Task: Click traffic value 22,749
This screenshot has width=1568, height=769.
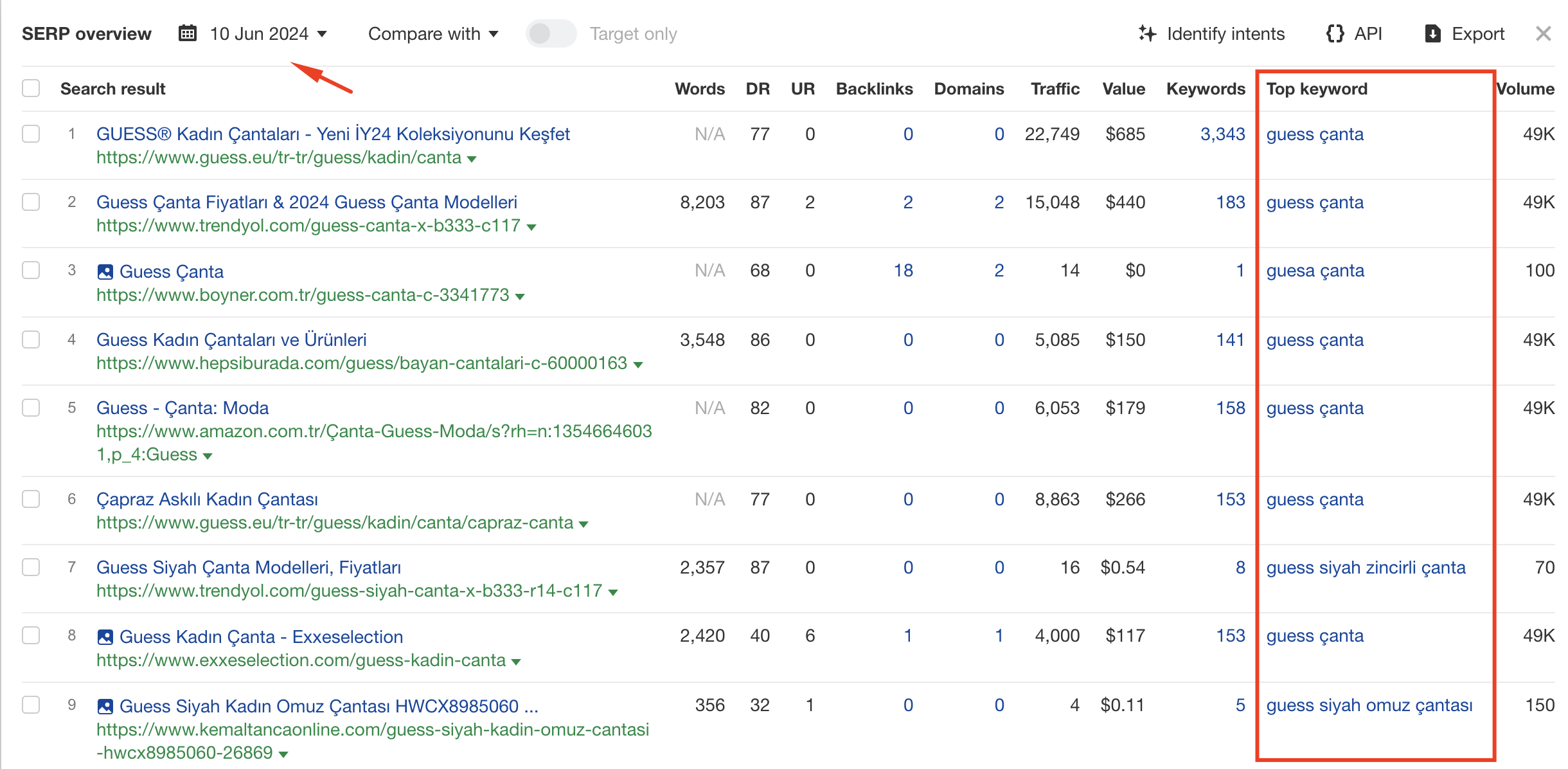Action: [1052, 134]
